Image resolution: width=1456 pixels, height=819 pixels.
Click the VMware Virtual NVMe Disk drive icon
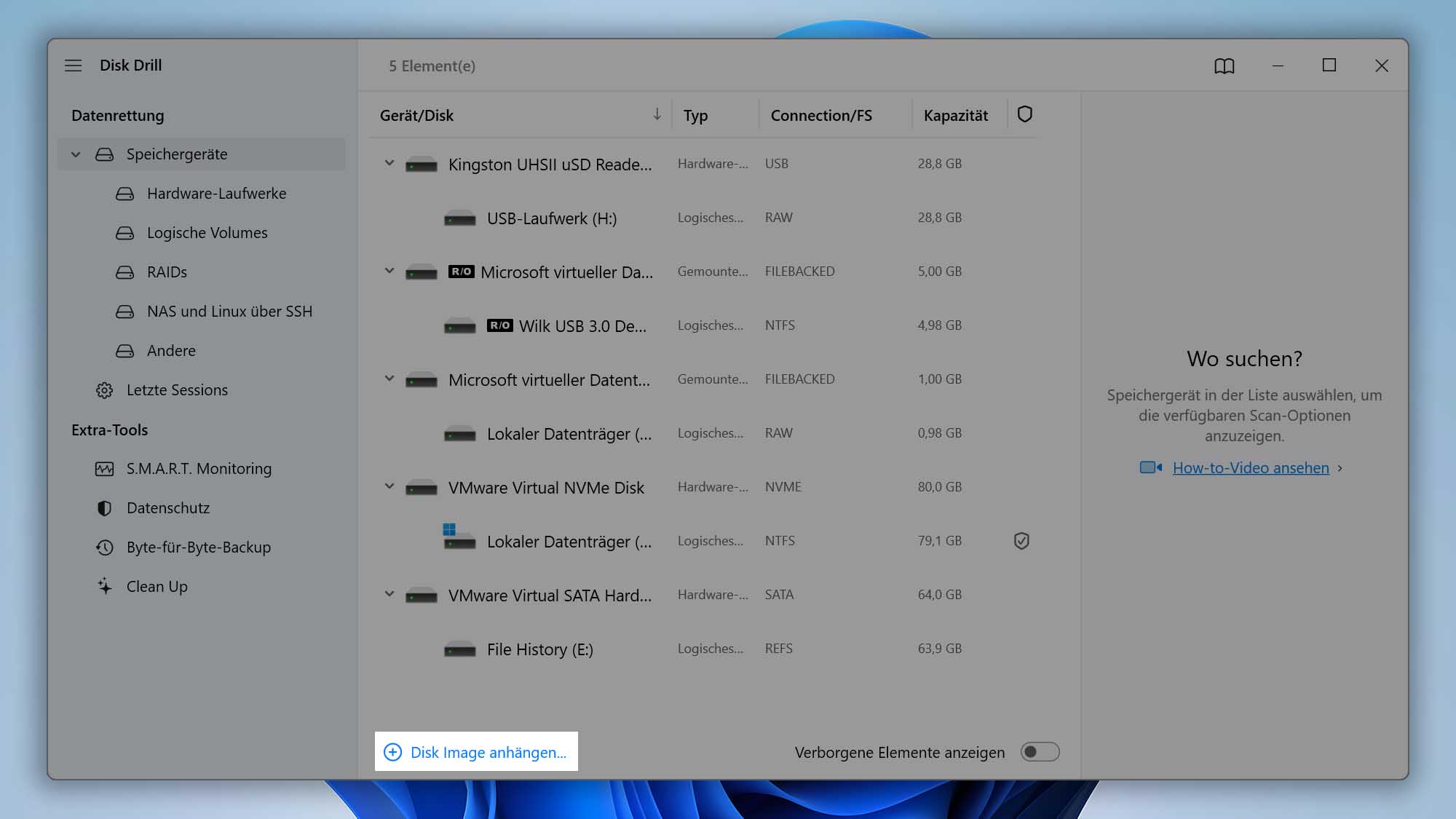421,488
